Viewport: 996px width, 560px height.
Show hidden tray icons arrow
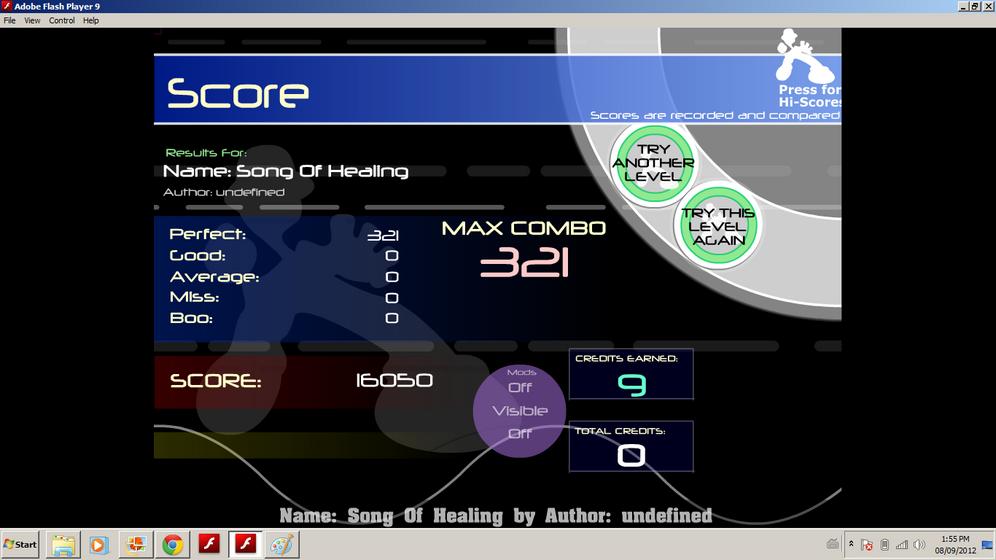pyautogui.click(x=851, y=544)
